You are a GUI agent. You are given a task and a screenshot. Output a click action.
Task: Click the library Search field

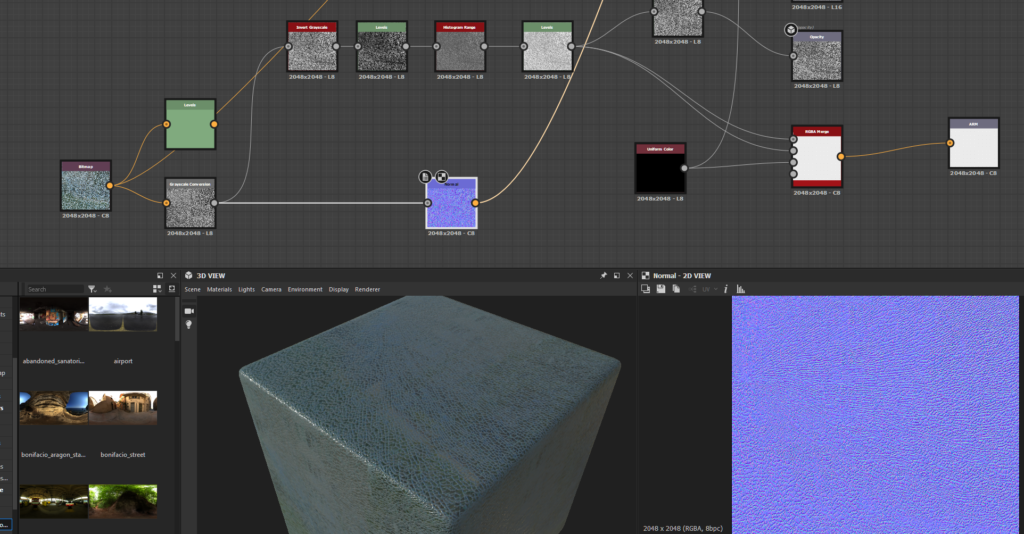click(x=55, y=289)
